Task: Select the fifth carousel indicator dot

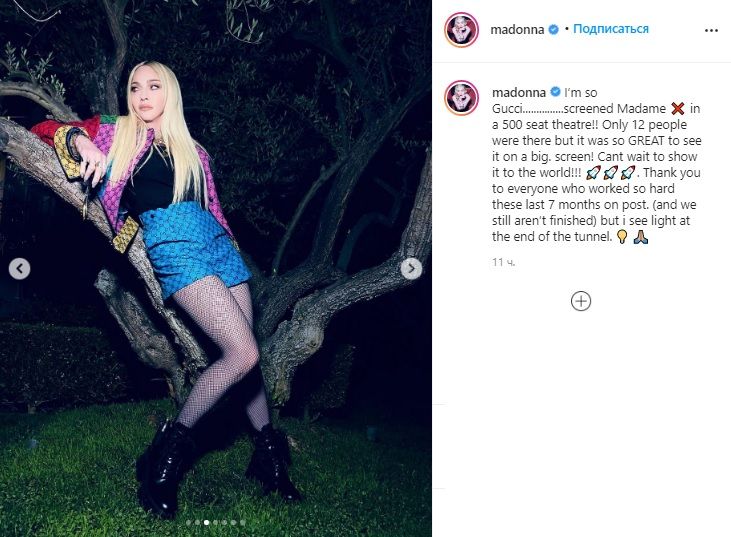Action: (224, 523)
